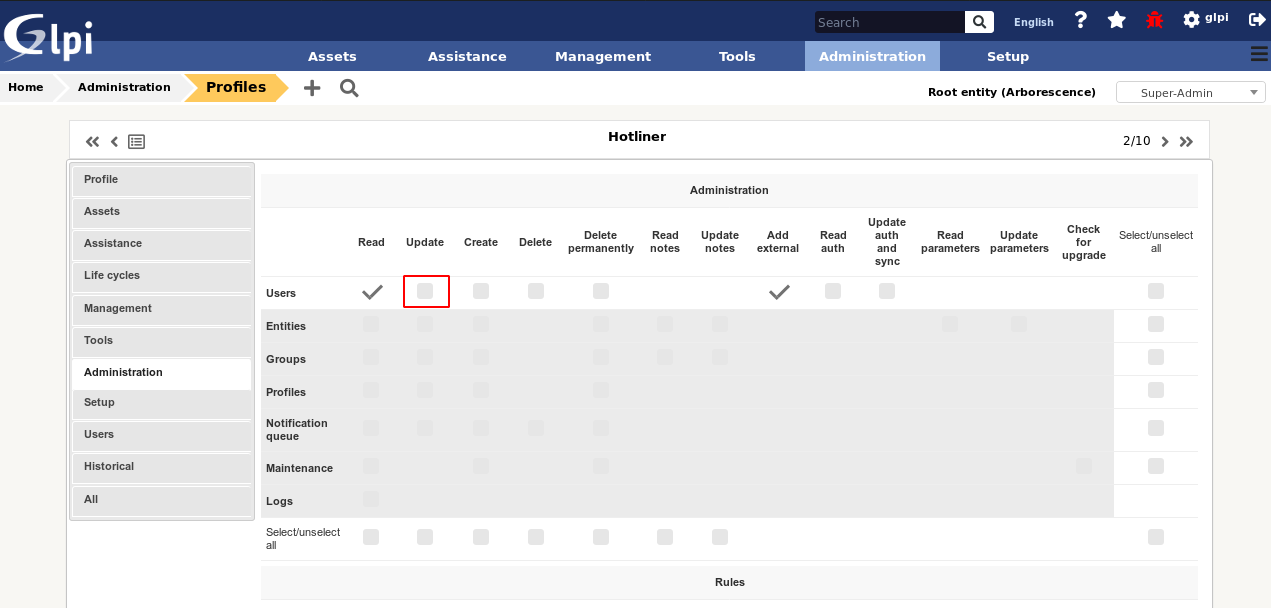Viewport: 1271px width, 608px height.
Task: Open the profiles list view icon
Action: (x=136, y=141)
